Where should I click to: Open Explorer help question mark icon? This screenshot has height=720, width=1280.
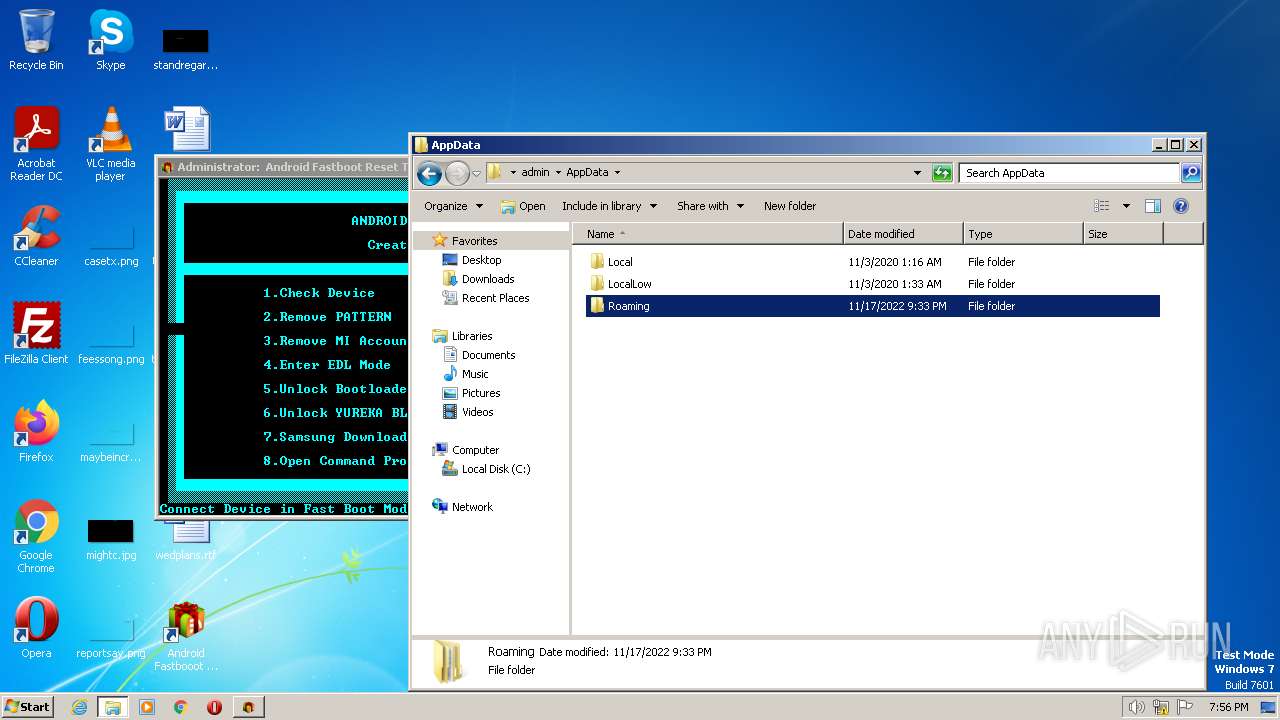pos(1181,206)
